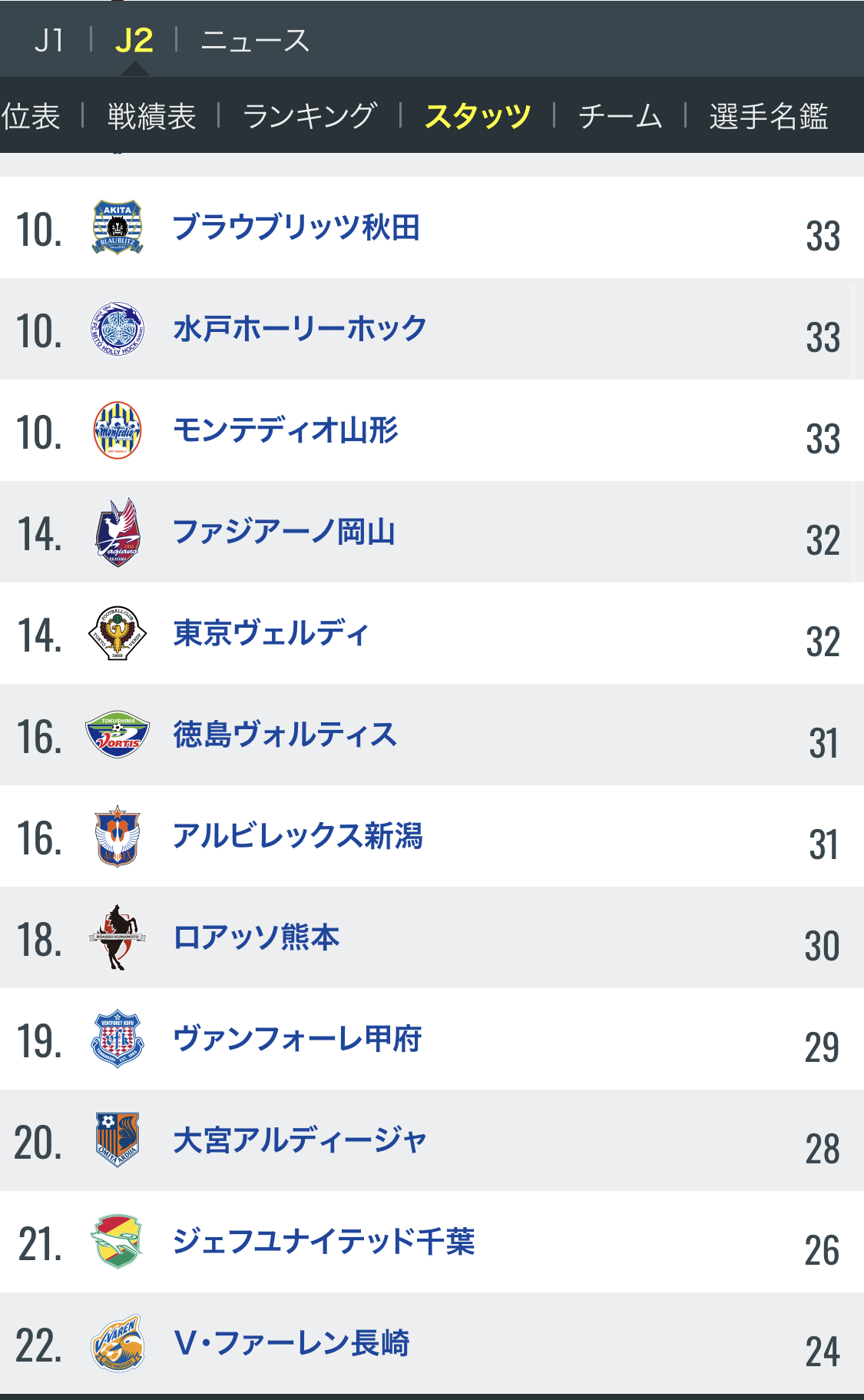Click the Montedio Yamagata crest
Image resolution: width=864 pixels, height=1400 pixels.
tap(118, 430)
